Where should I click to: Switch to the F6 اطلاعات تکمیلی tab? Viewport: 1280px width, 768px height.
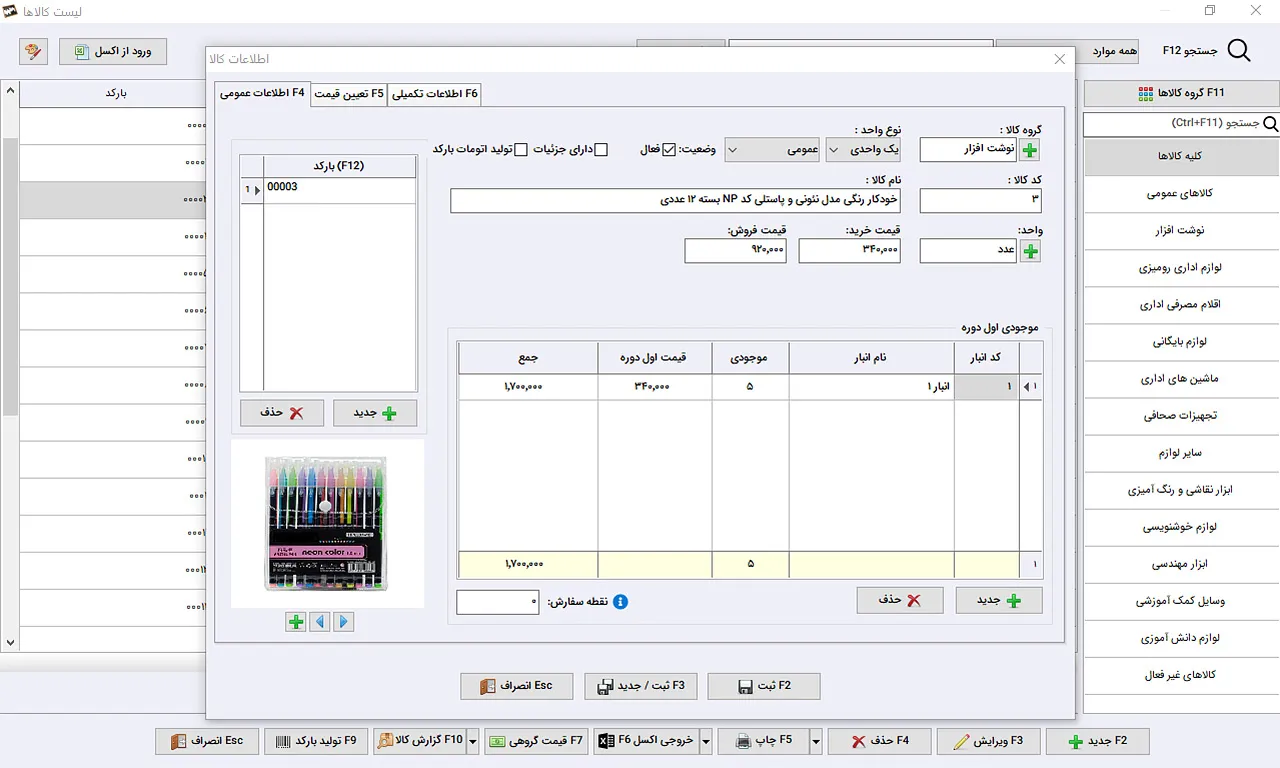436,94
